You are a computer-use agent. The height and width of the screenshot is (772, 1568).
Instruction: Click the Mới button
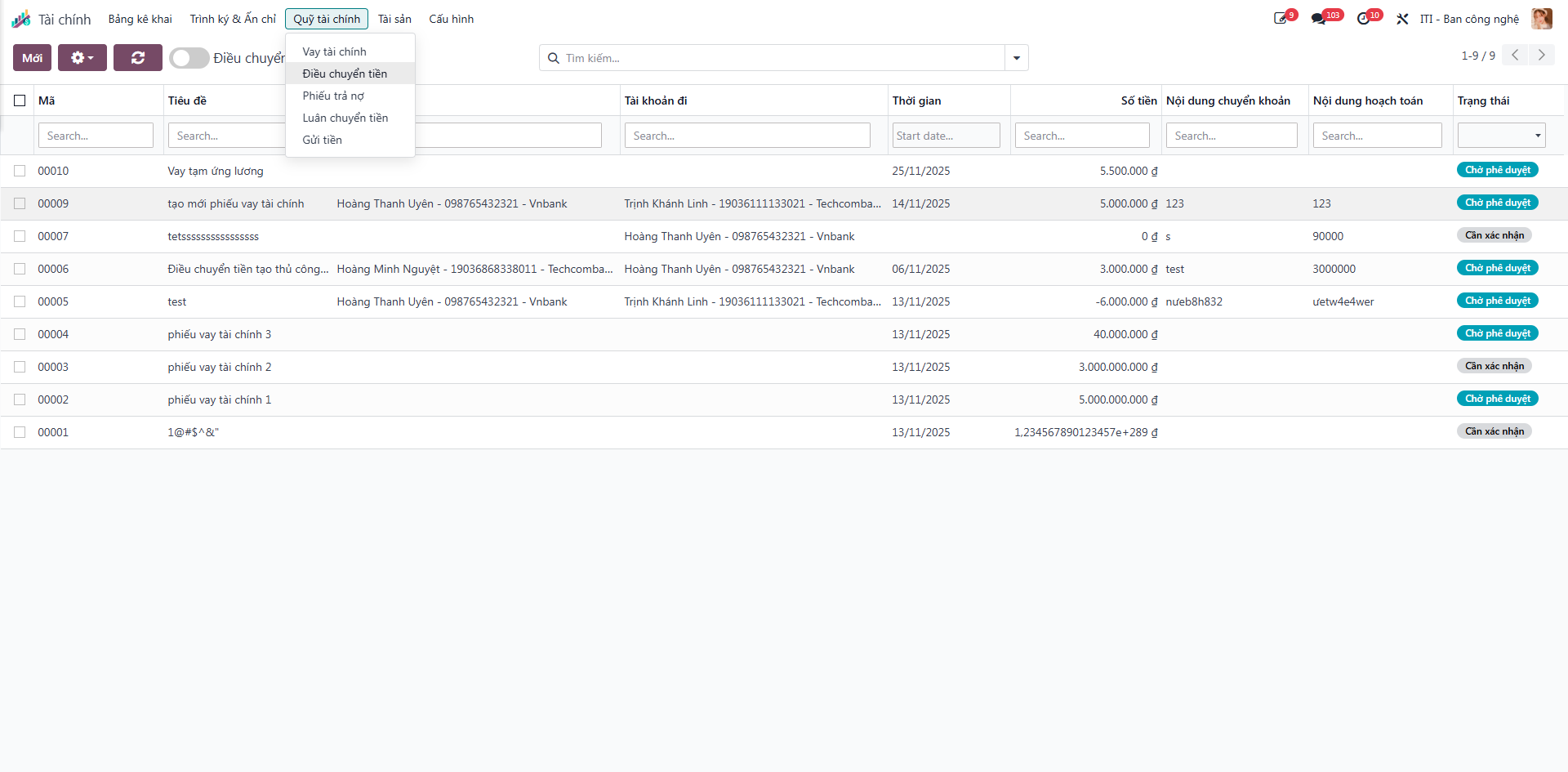click(x=33, y=58)
